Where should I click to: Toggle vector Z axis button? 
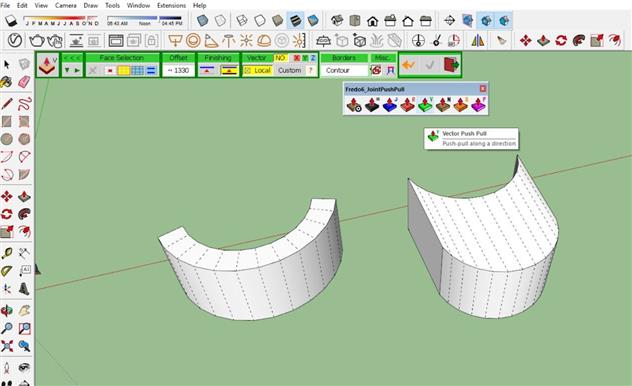point(313,58)
